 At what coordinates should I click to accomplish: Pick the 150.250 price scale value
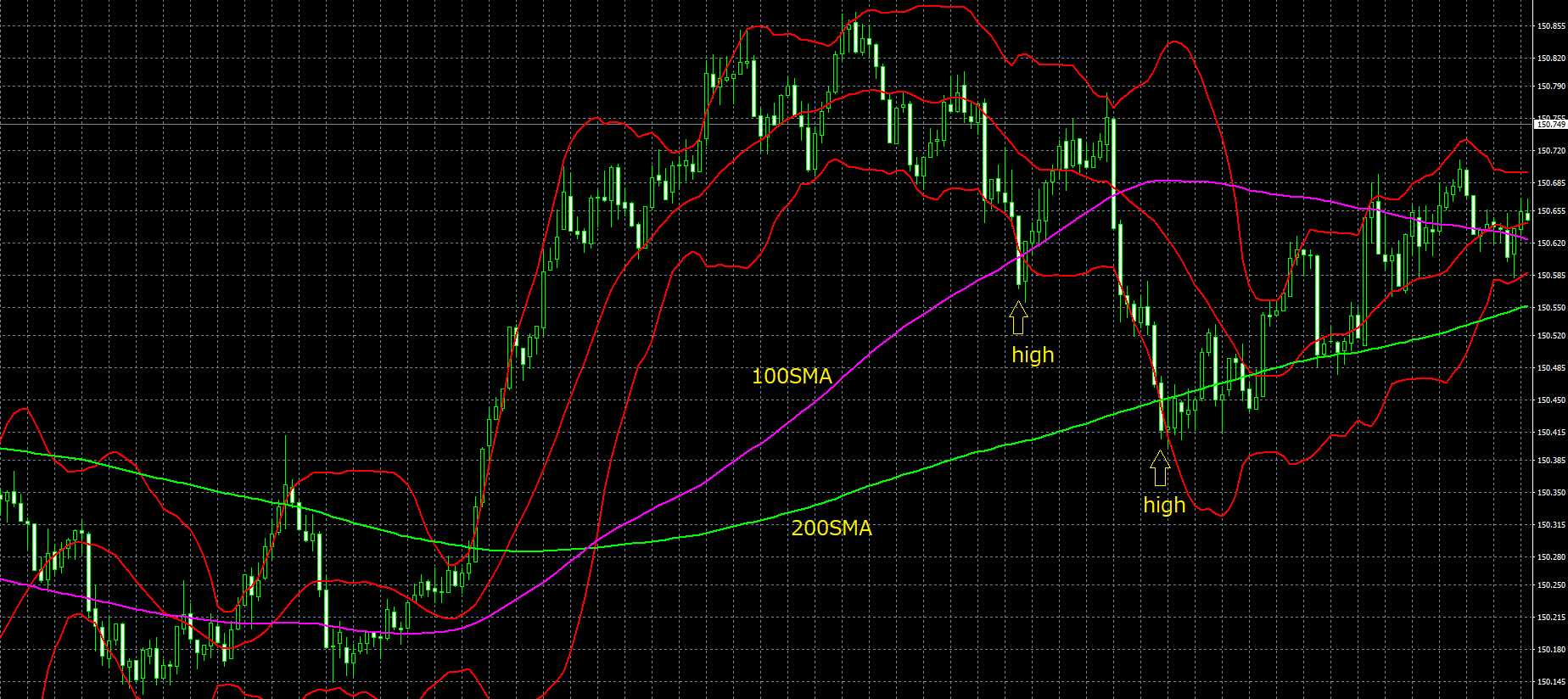(1551, 585)
